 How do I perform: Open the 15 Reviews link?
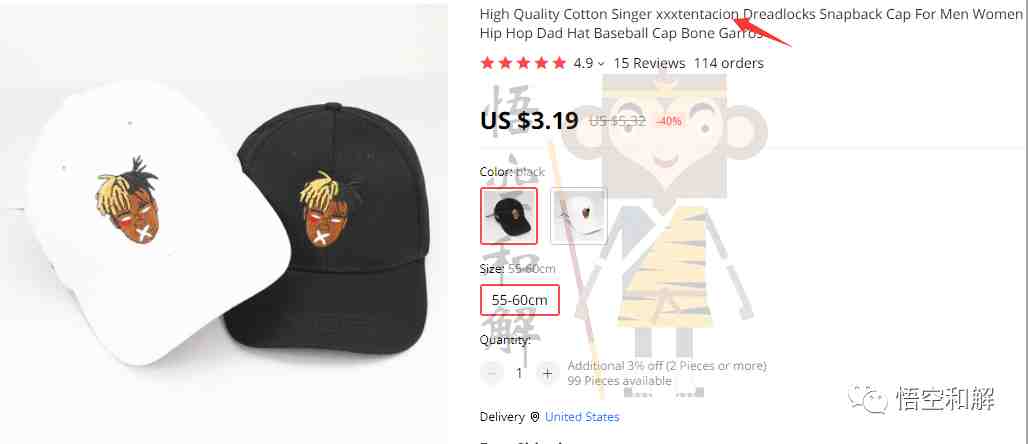649,64
